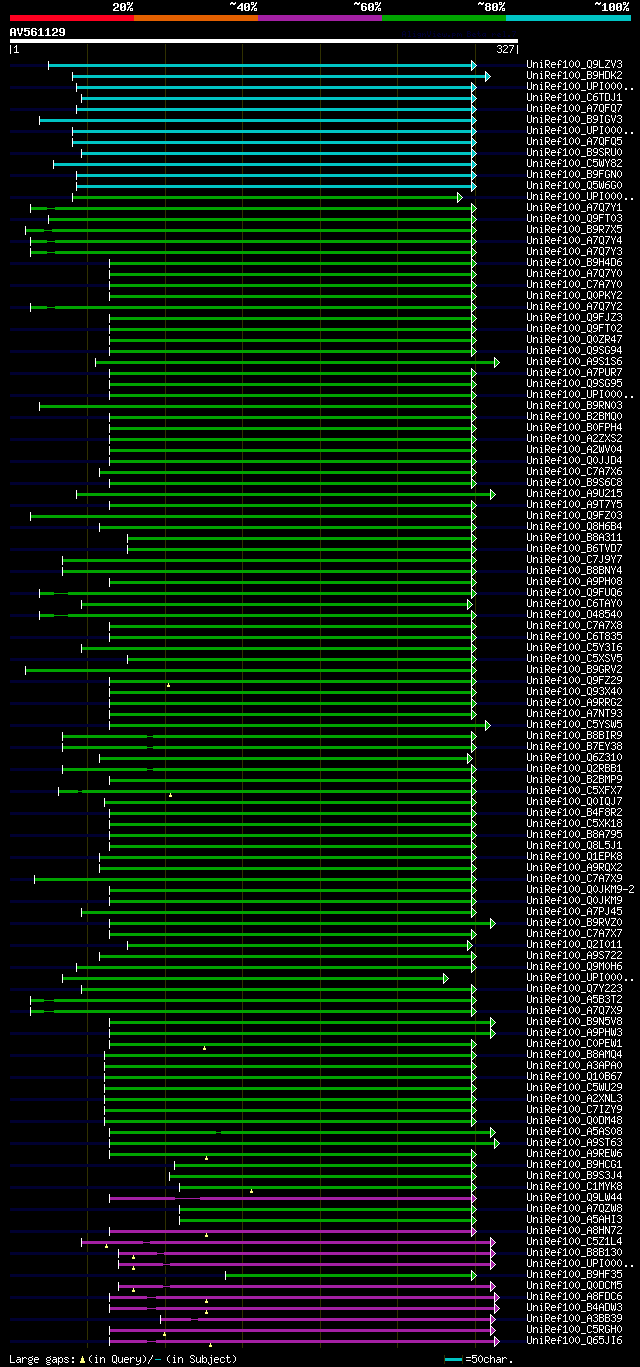
Task: Open hit UniRef100_A7QFQ7
Action: pos(574,109)
